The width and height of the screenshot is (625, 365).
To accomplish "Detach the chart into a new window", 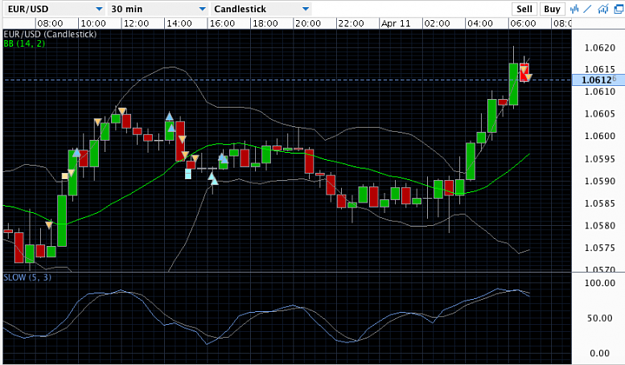I will pyautogui.click(x=618, y=9).
